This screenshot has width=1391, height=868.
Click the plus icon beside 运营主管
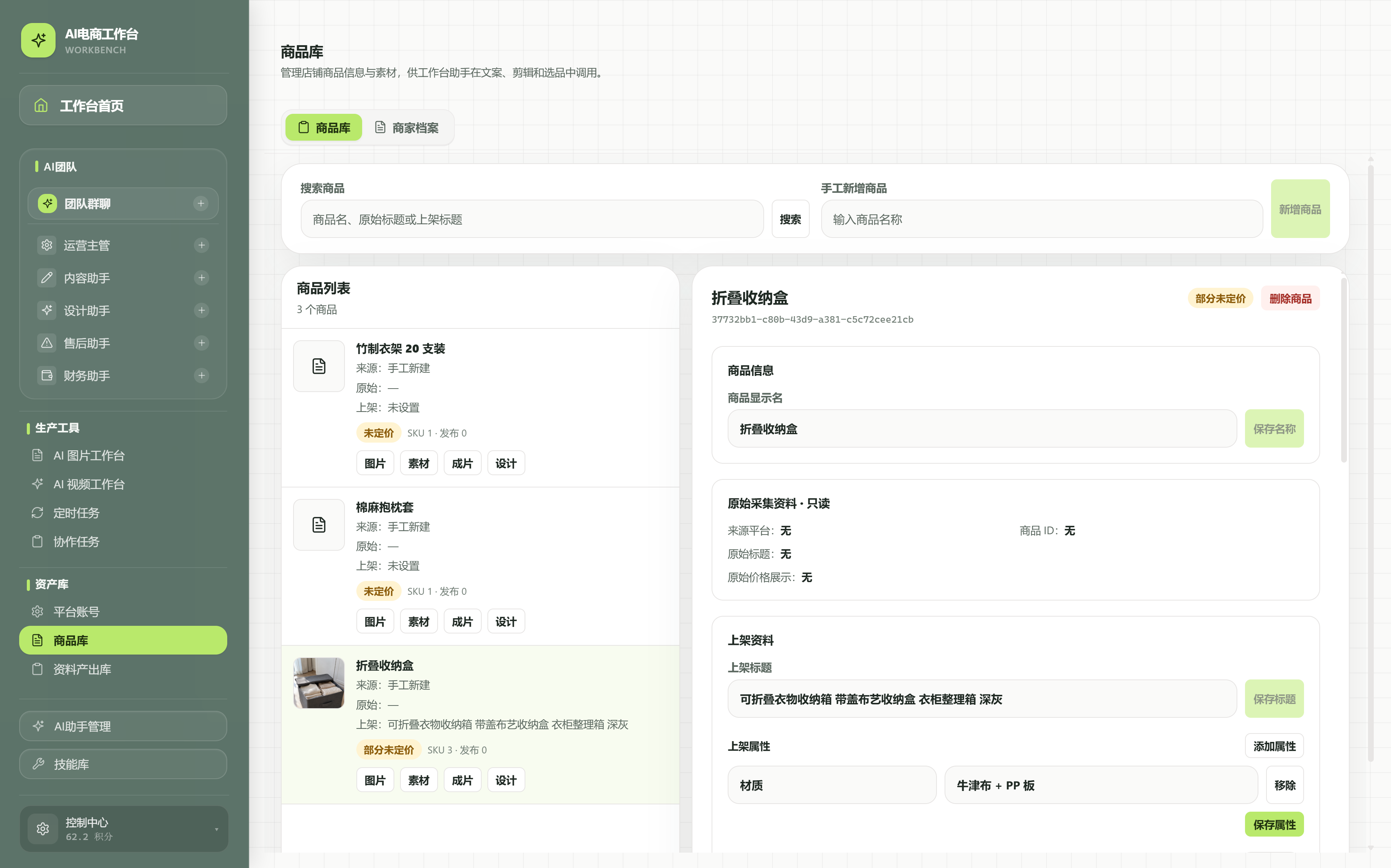click(202, 245)
